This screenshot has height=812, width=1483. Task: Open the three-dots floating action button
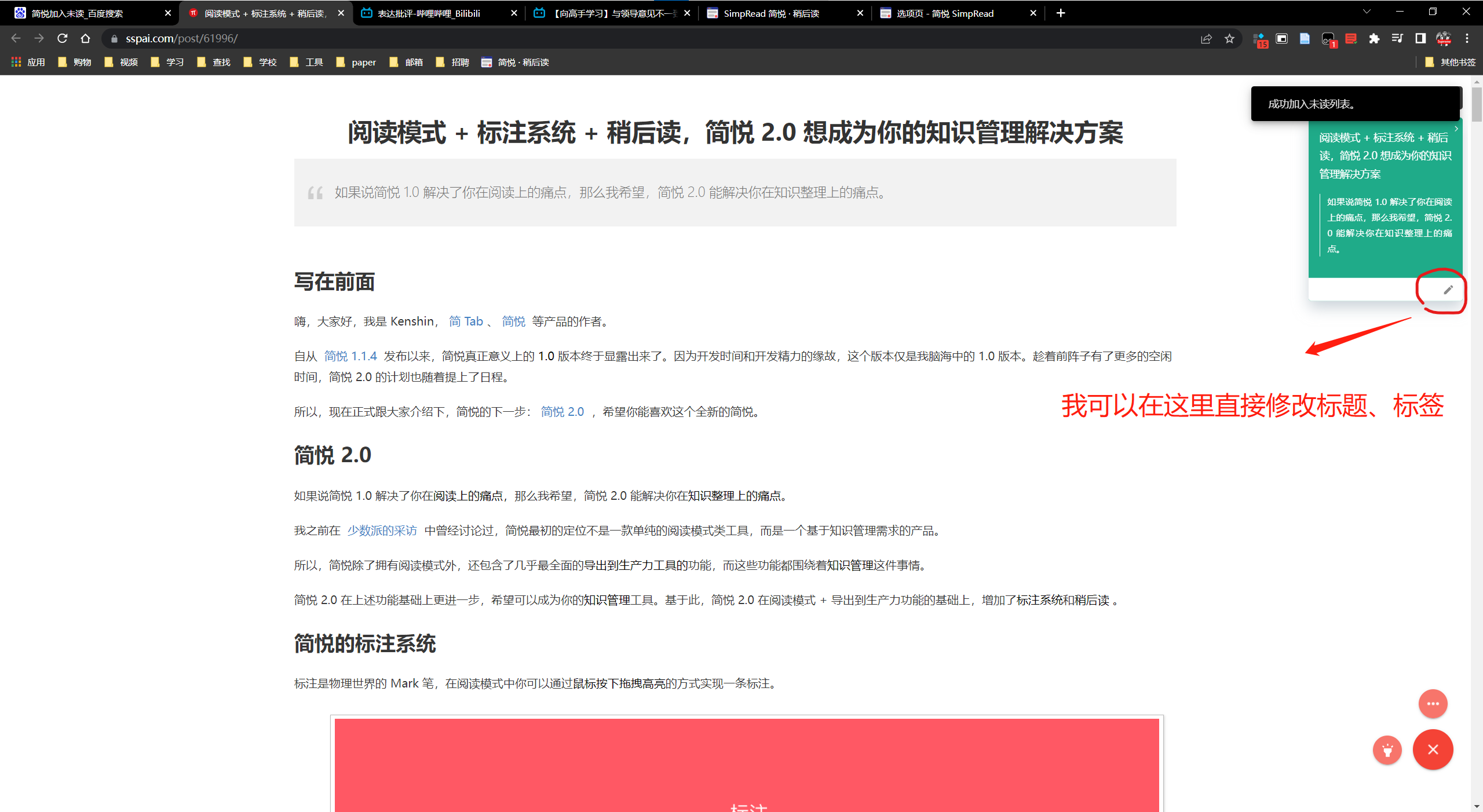[1433, 704]
